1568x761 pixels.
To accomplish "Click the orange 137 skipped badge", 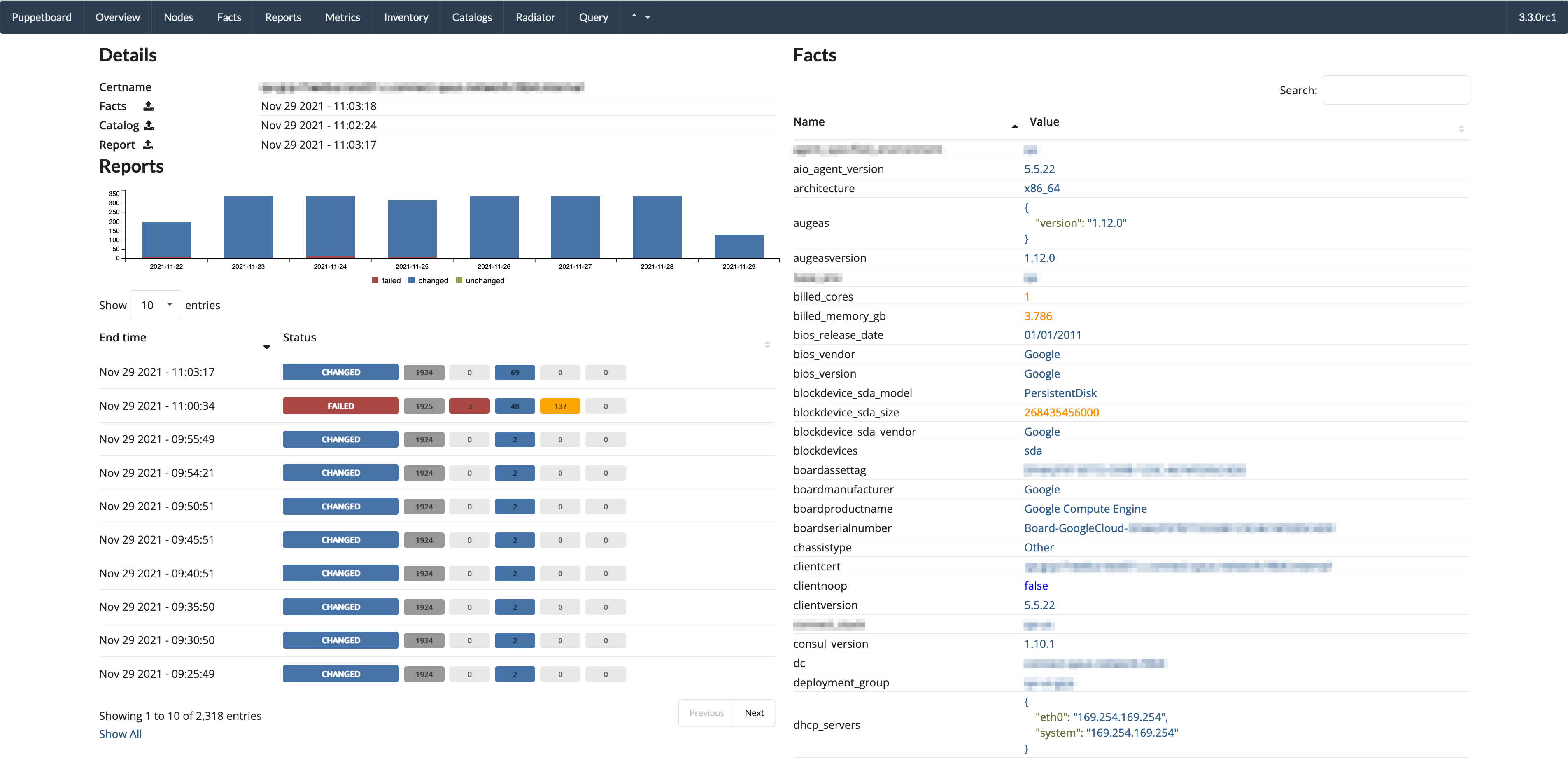I will pyautogui.click(x=559, y=406).
